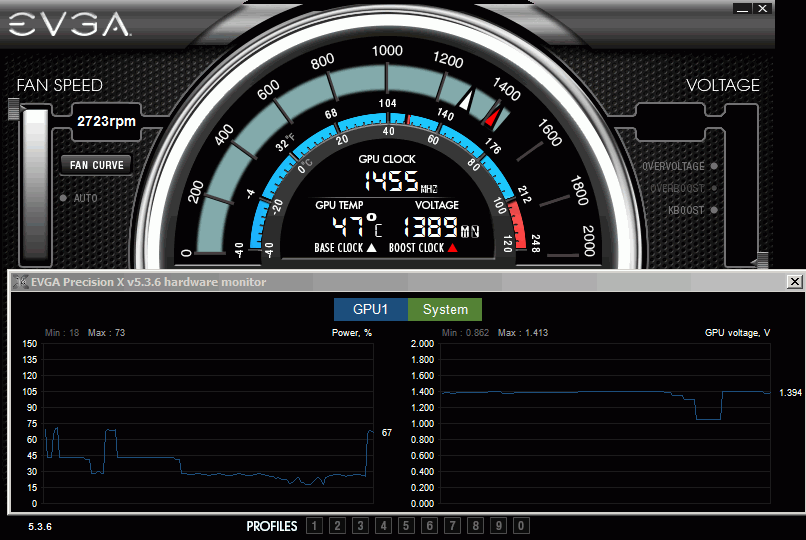Click the GPU voltage, V graph
The image size is (806, 540).
(x=606, y=423)
